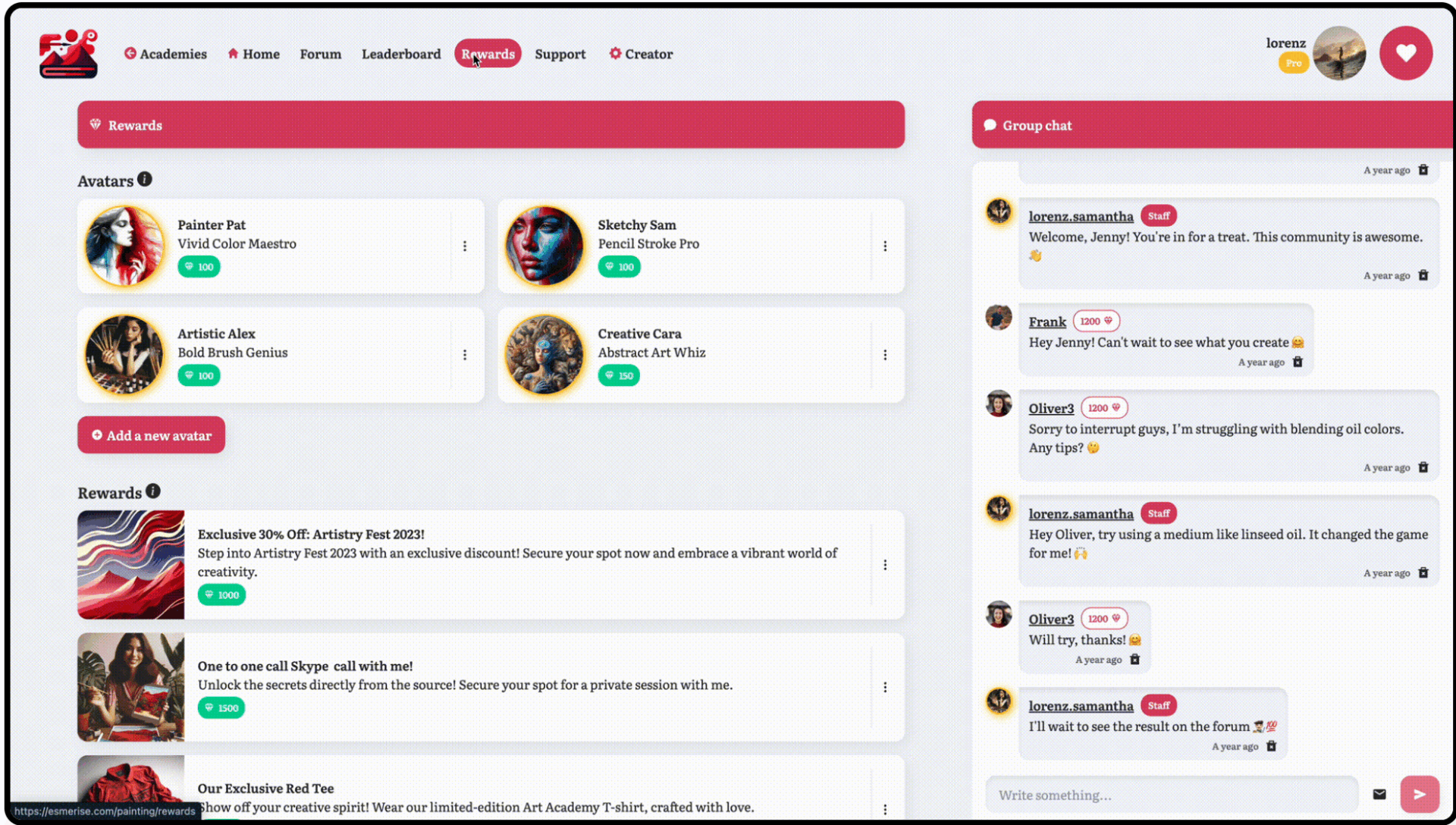
Task: Select the Rewards navigation tab
Action: [x=488, y=54]
